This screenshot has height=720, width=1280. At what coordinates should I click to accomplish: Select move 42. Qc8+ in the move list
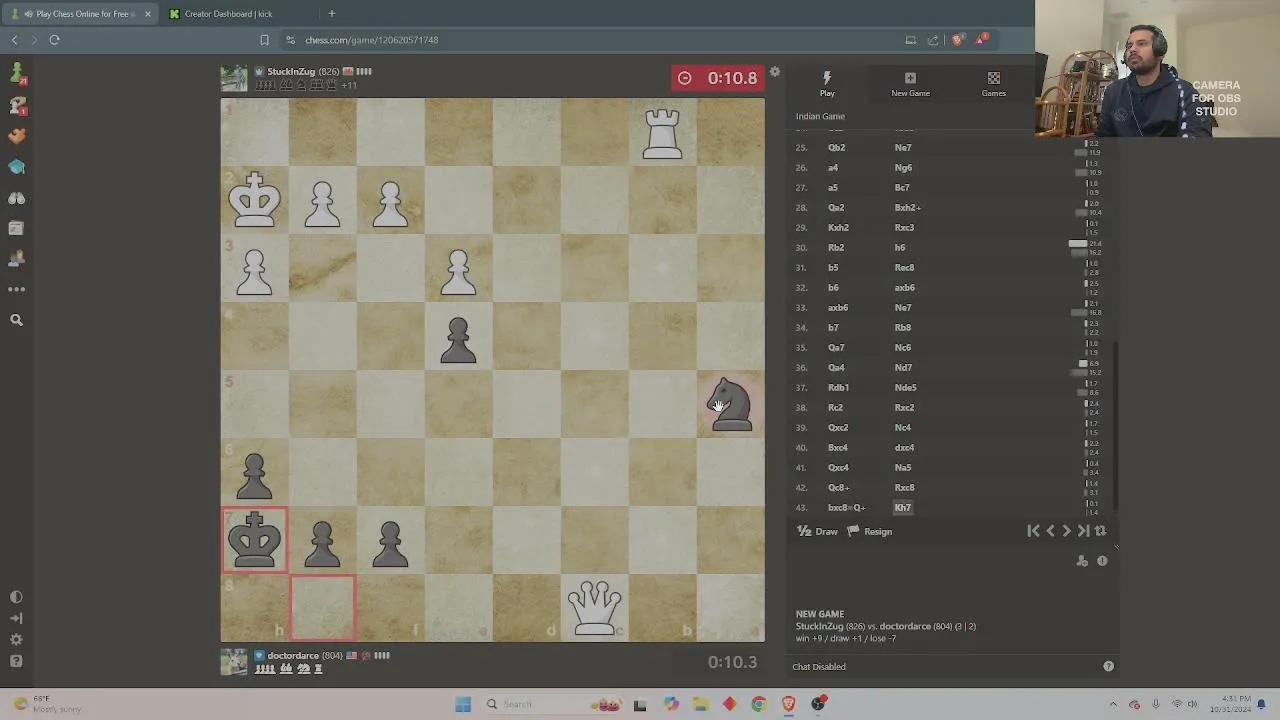point(838,488)
